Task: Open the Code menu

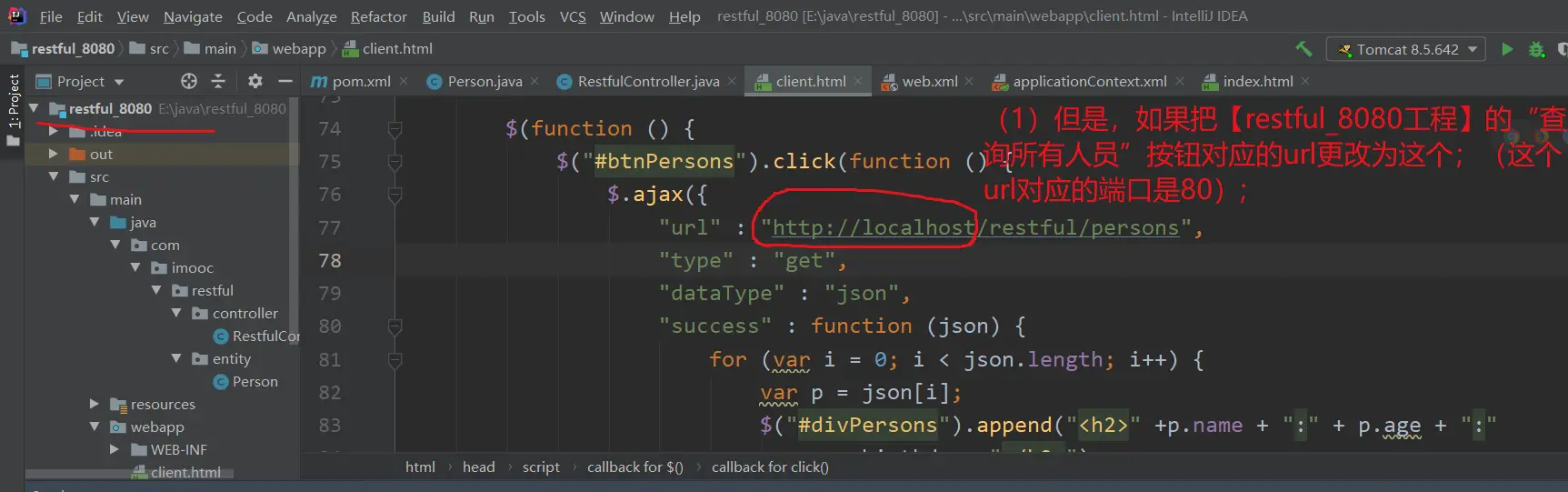Action: click(x=255, y=16)
